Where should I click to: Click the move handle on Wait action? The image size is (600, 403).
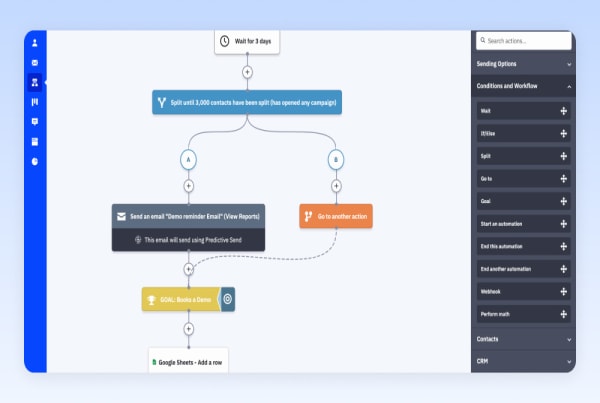[564, 111]
